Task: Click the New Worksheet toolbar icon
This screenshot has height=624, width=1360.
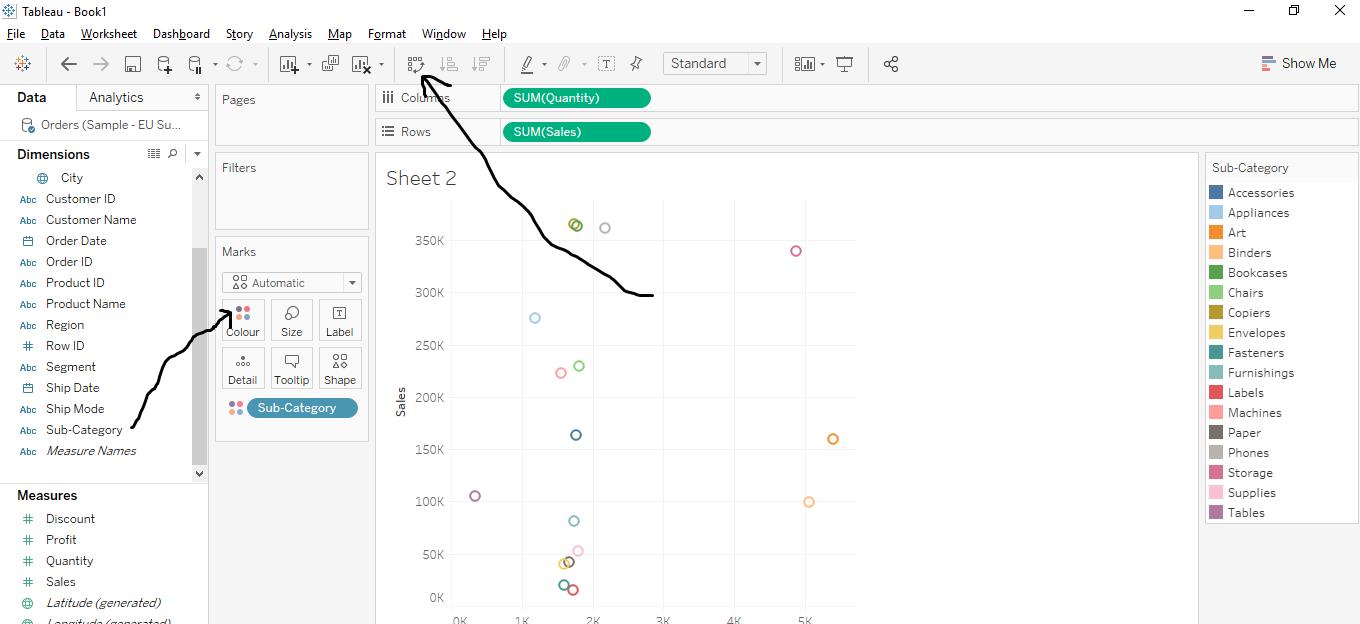Action: (x=289, y=64)
